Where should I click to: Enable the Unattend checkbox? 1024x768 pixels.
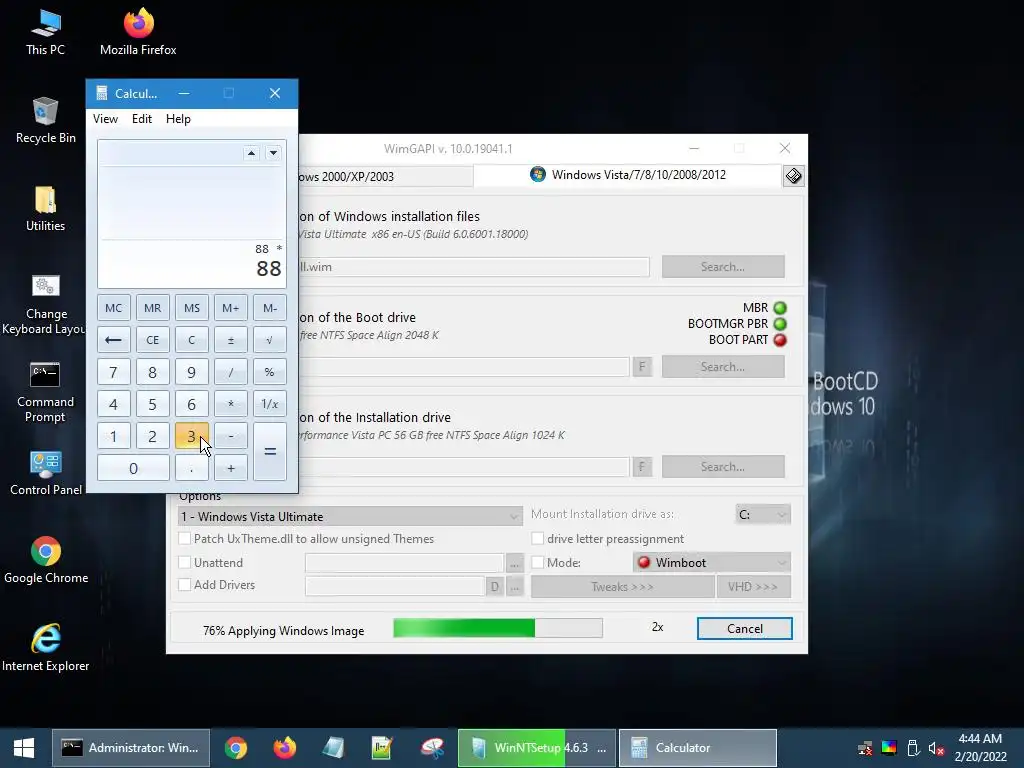(185, 562)
